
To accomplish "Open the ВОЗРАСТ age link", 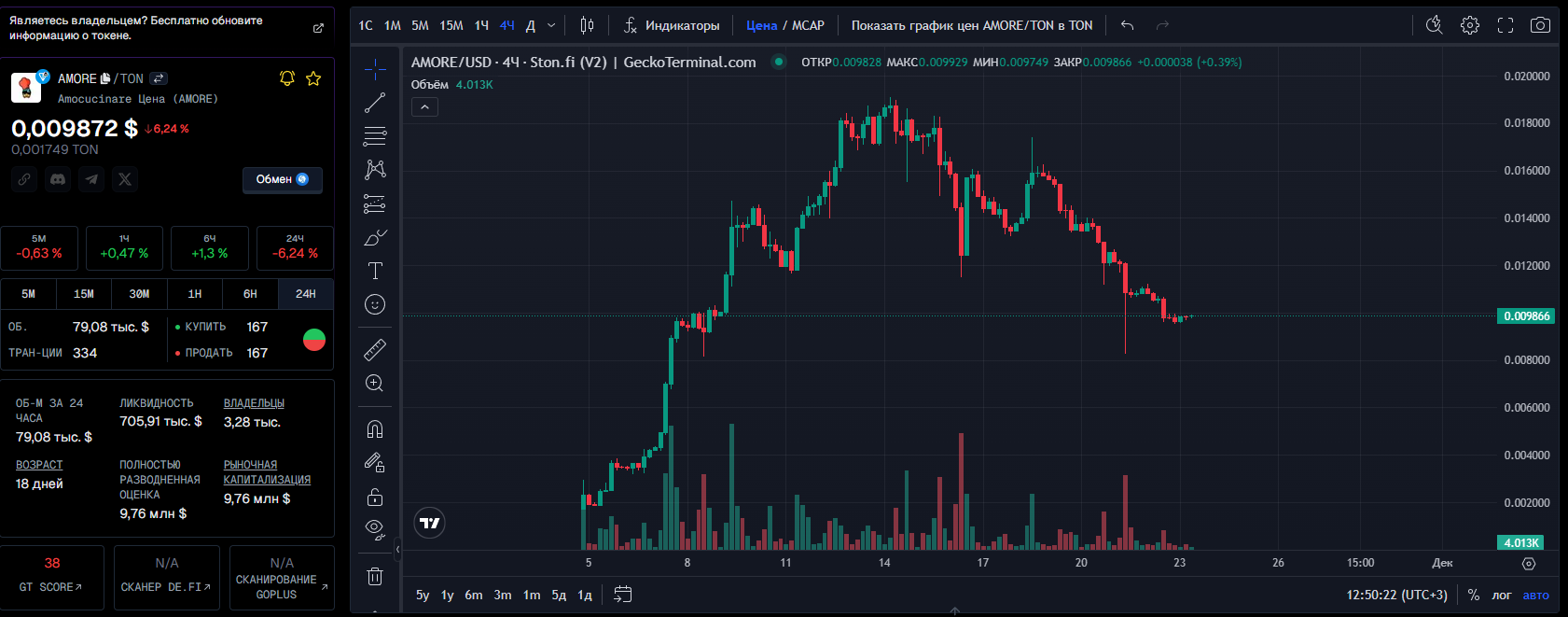I will pos(39,465).
